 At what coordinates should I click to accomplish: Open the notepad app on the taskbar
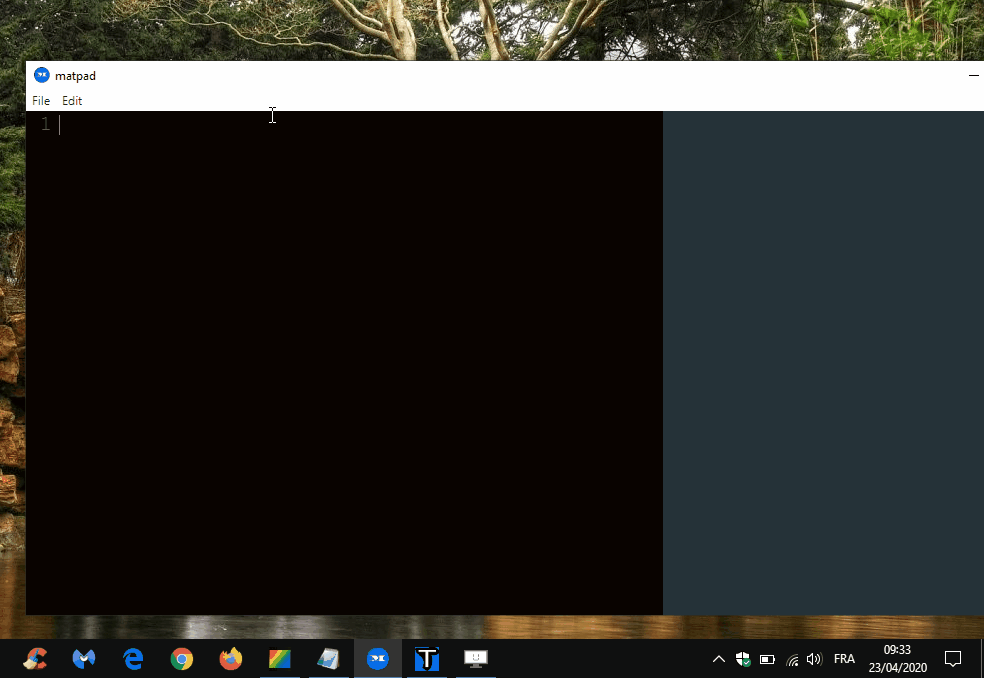point(328,659)
